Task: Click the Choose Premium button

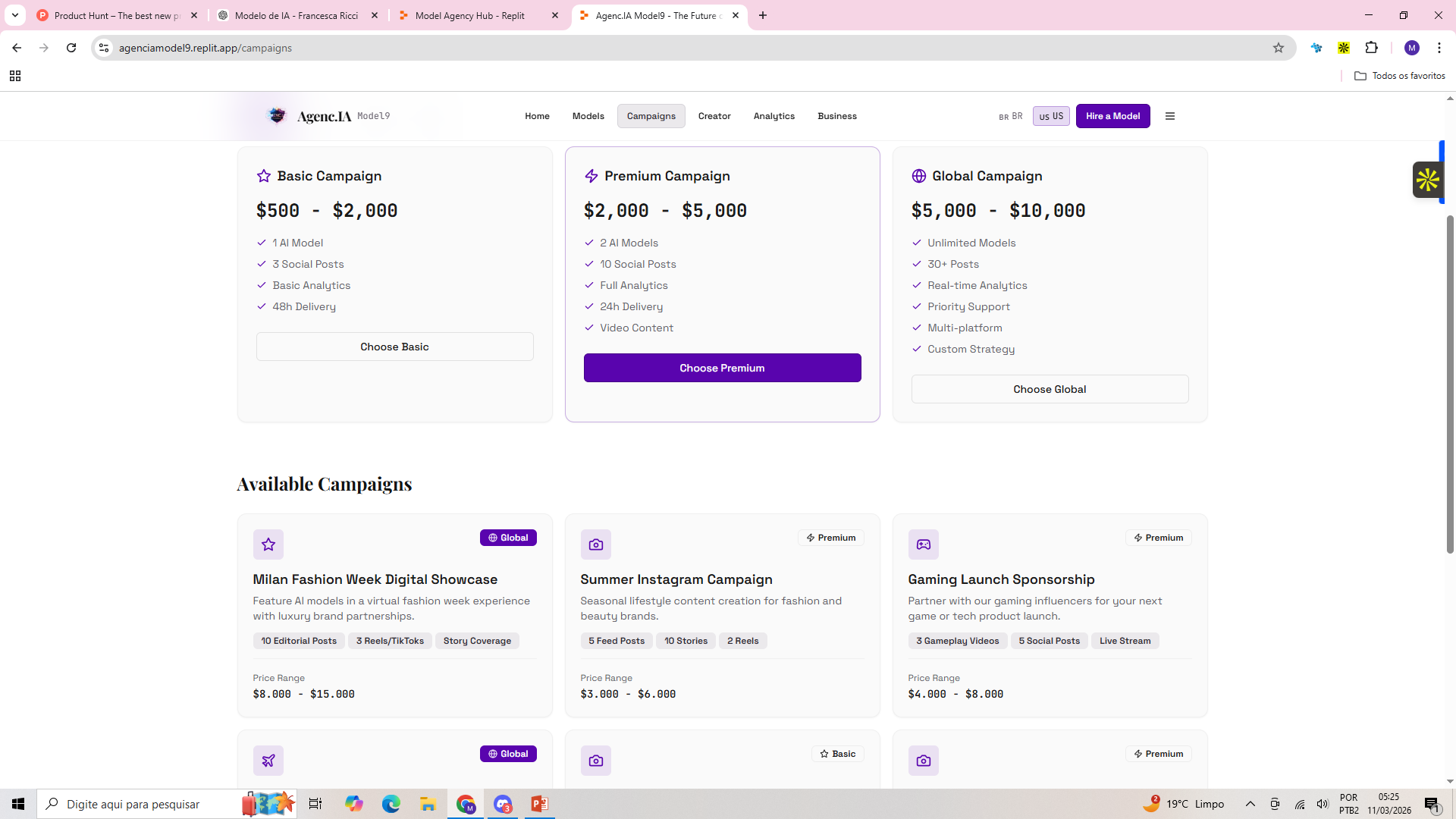Action: 722,368
